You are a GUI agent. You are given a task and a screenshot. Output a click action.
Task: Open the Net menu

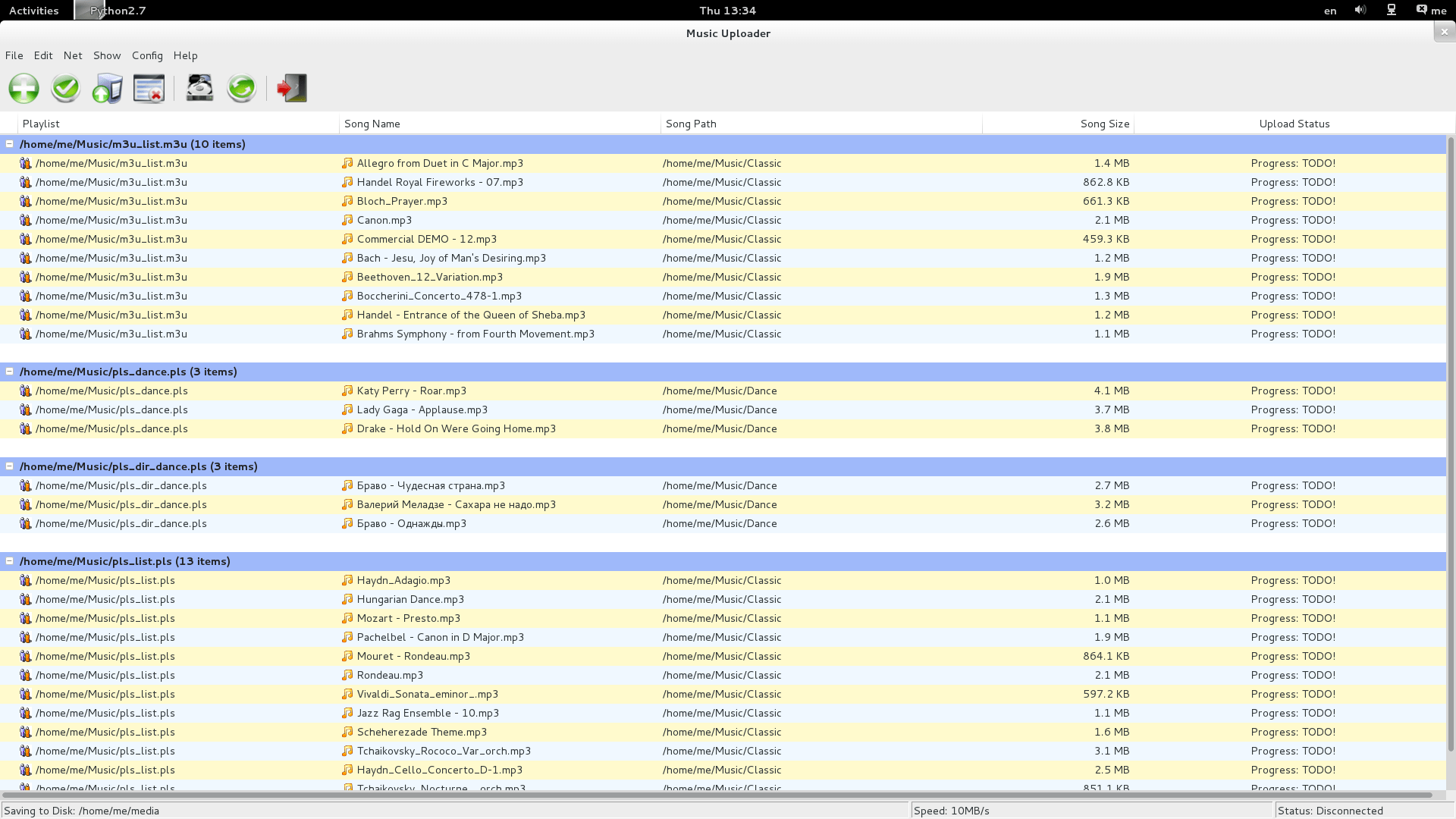[x=73, y=55]
